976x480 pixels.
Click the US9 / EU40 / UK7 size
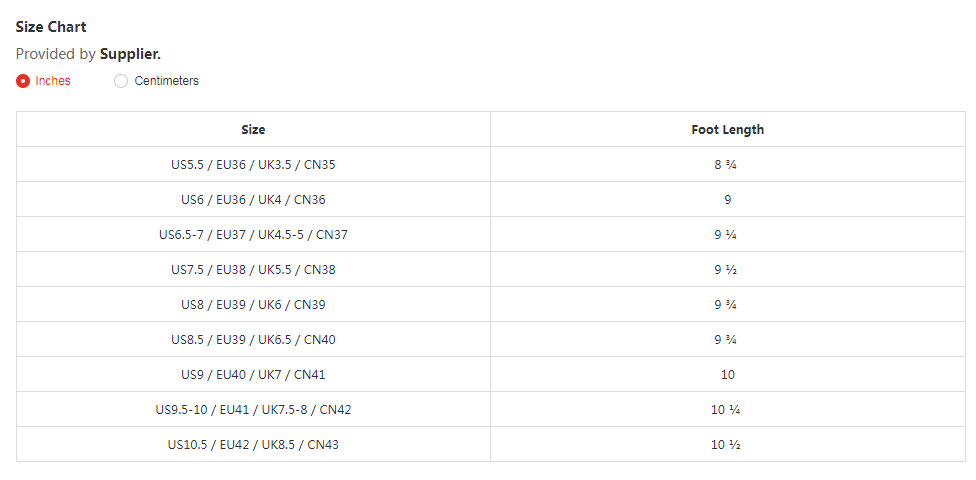(253, 375)
